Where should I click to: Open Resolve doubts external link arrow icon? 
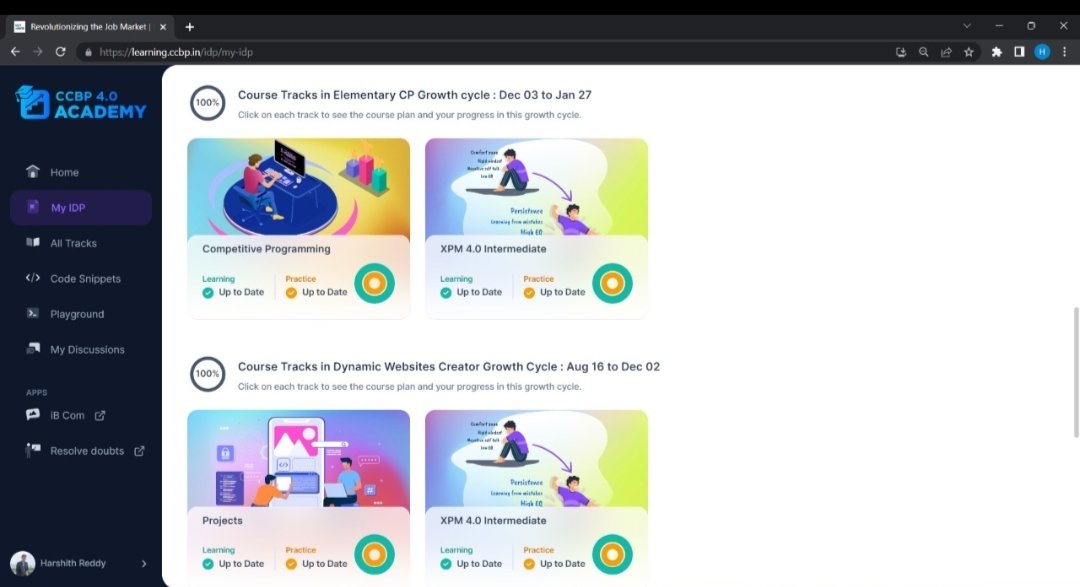[139, 451]
